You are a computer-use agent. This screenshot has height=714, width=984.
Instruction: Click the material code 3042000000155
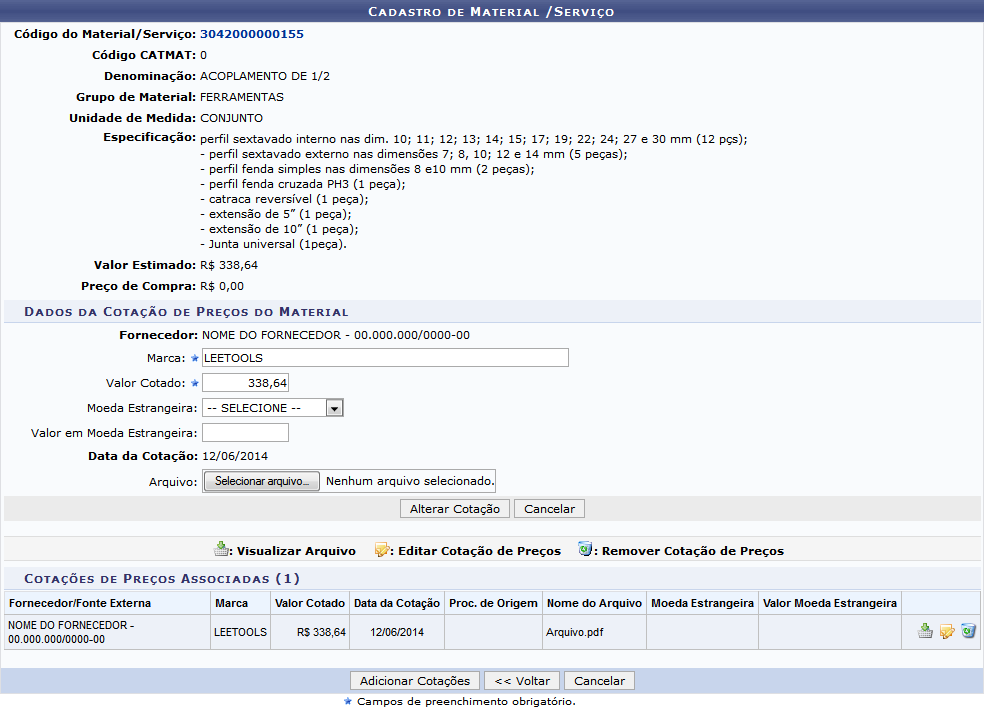coord(252,34)
